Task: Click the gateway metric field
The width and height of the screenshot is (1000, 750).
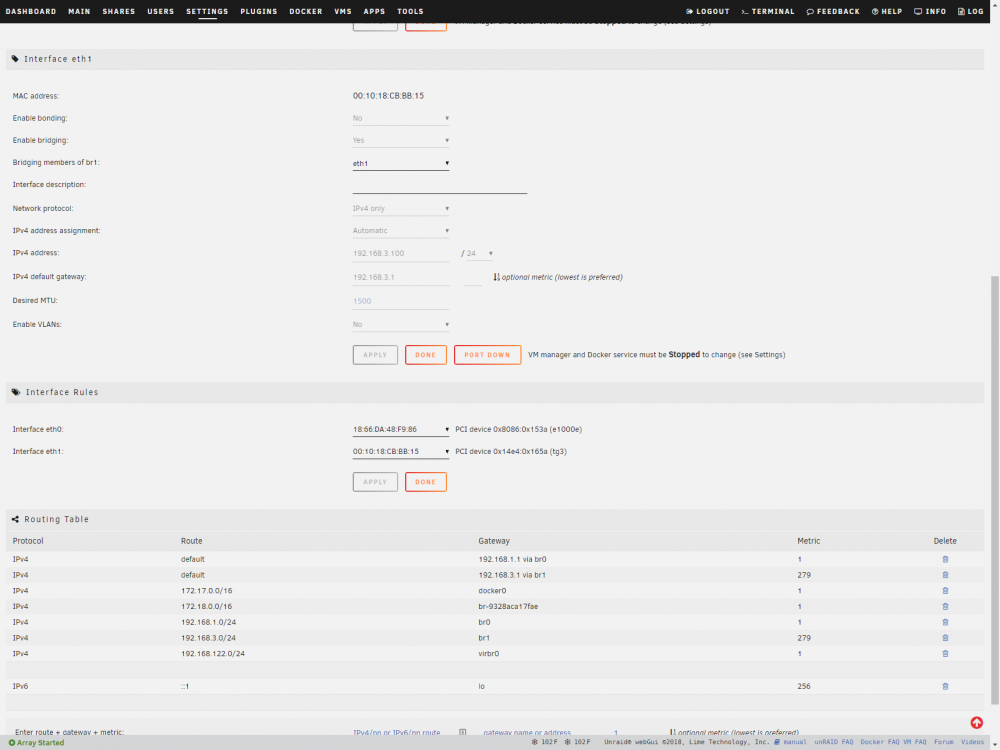Action: tap(472, 277)
